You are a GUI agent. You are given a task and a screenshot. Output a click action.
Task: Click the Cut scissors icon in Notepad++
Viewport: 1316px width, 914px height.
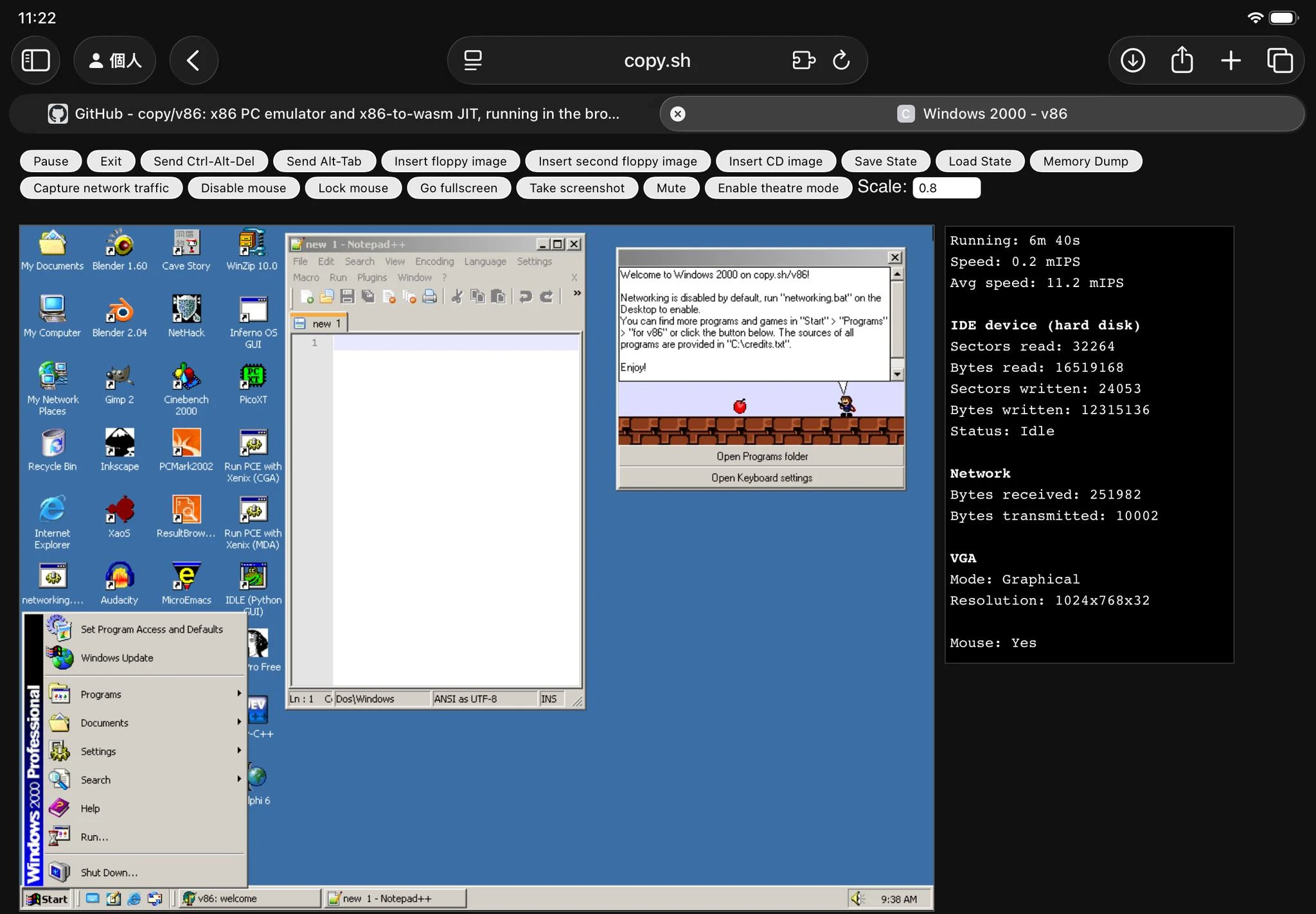(x=457, y=297)
